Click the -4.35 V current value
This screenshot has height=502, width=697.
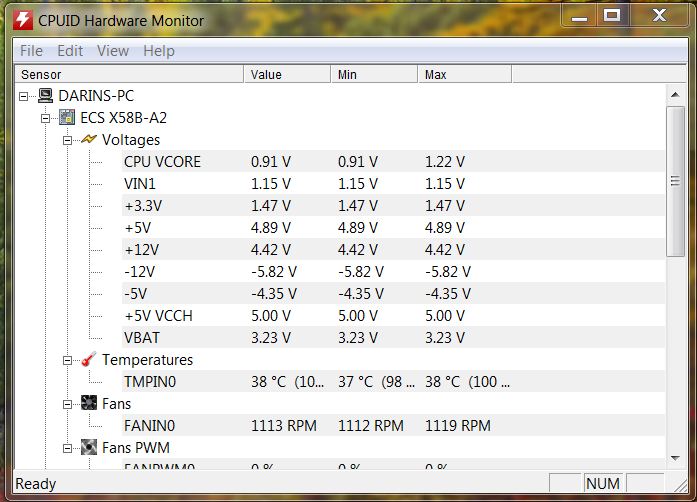[x=274, y=293]
